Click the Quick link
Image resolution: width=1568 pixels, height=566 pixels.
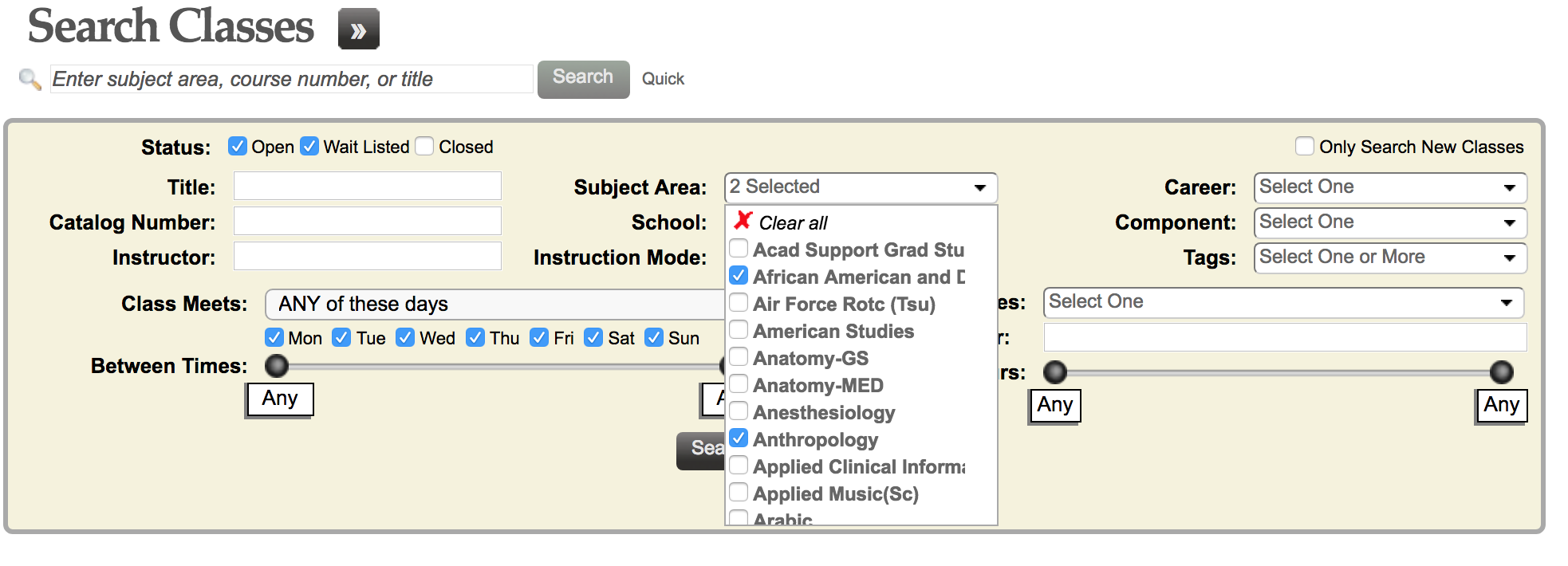tap(663, 79)
